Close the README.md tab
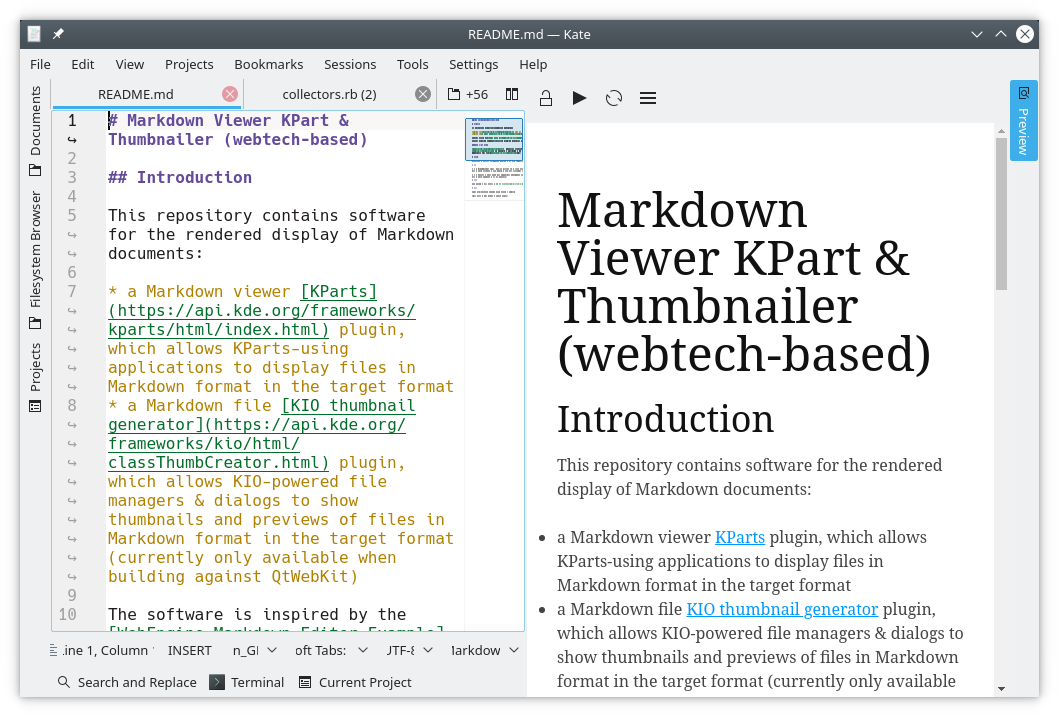 230,94
